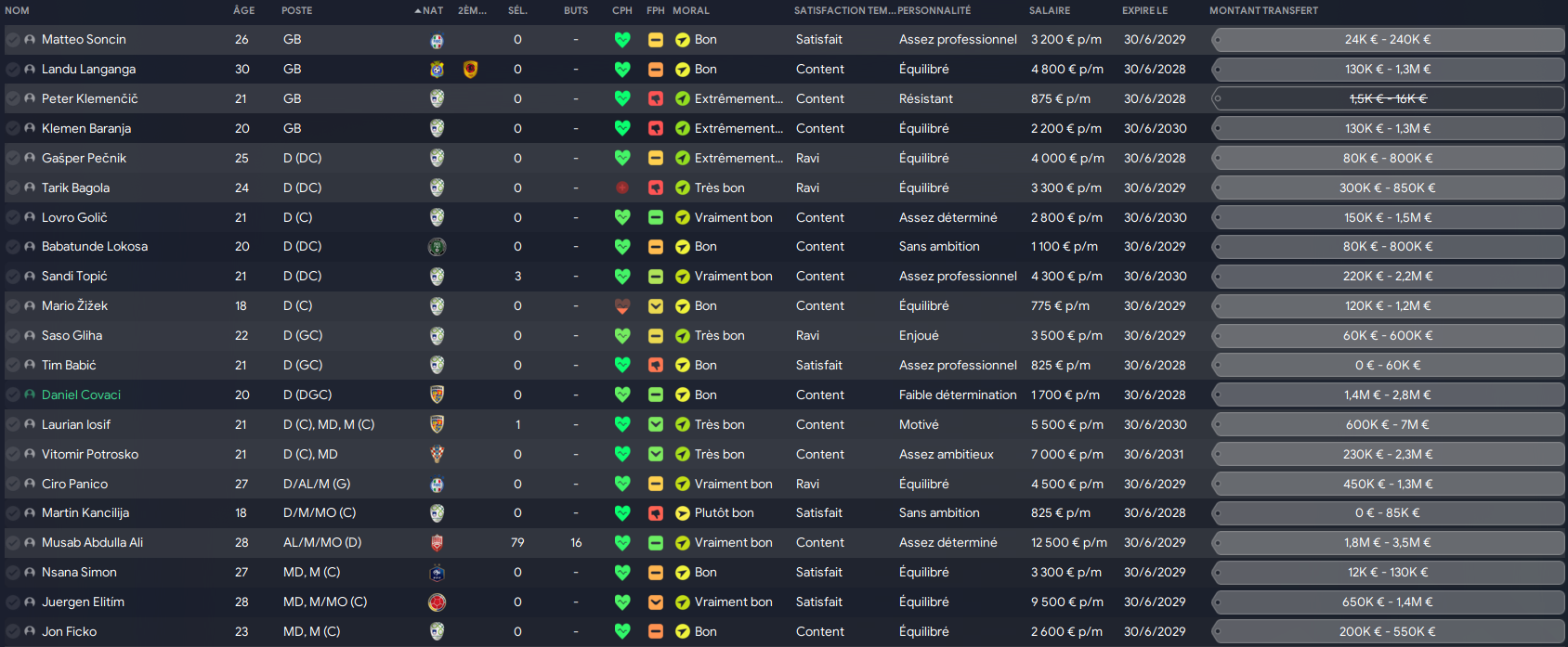This screenshot has height=647, width=1568.
Task: Click the MORAL column header
Action: click(691, 10)
